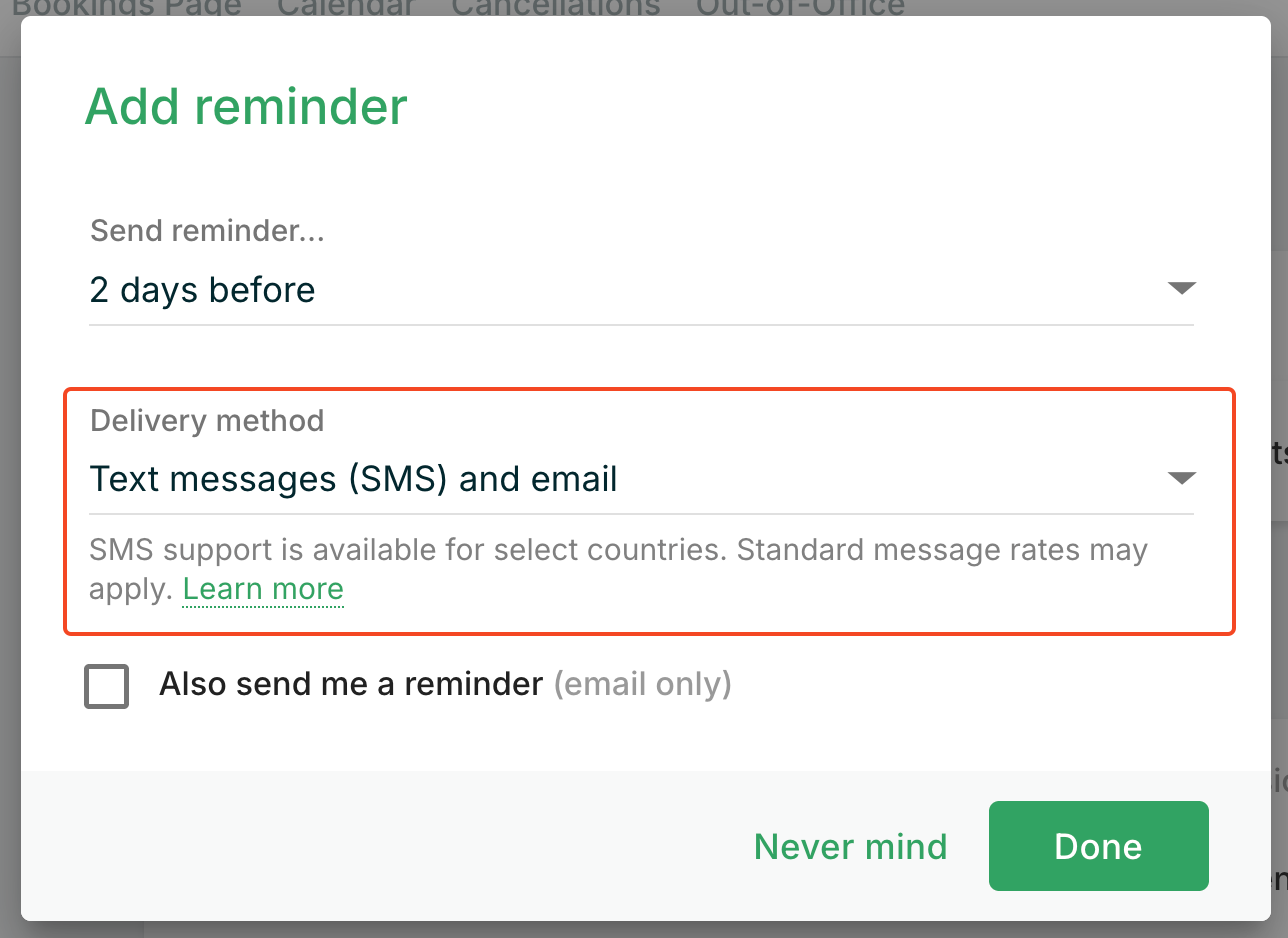1288x938 pixels.
Task: Click the Add reminder dialog heading
Action: [247, 106]
